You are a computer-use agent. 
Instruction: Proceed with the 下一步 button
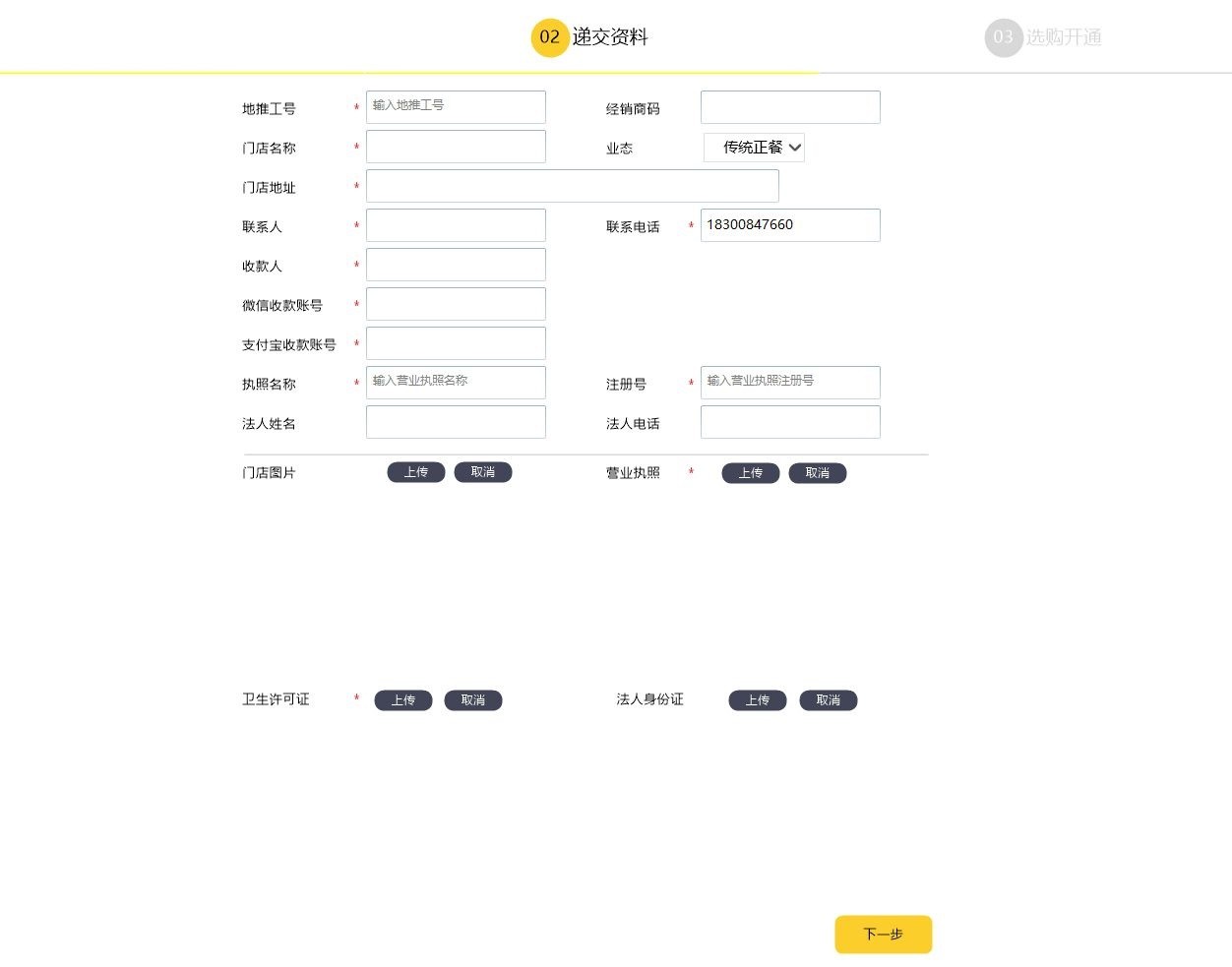pyautogui.click(x=884, y=935)
